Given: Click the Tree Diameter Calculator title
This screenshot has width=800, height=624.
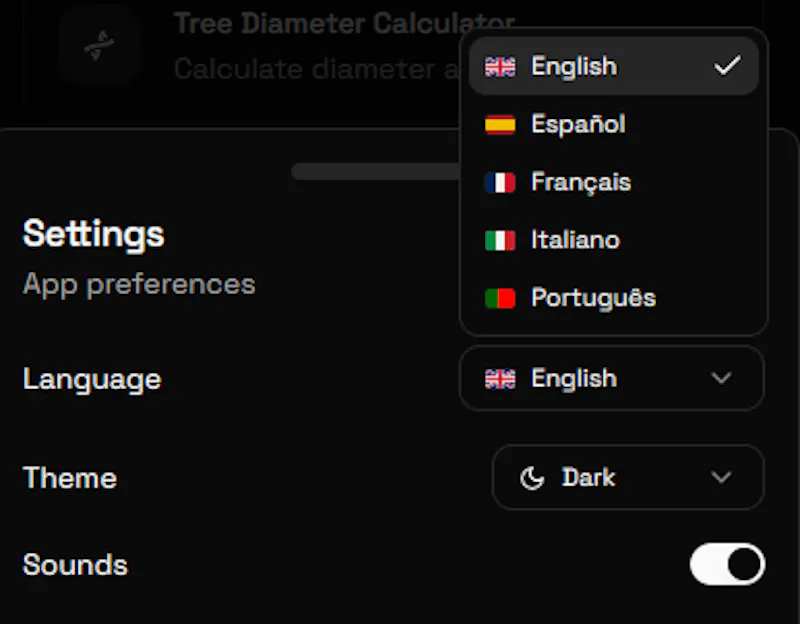Looking at the screenshot, I should pos(344,23).
